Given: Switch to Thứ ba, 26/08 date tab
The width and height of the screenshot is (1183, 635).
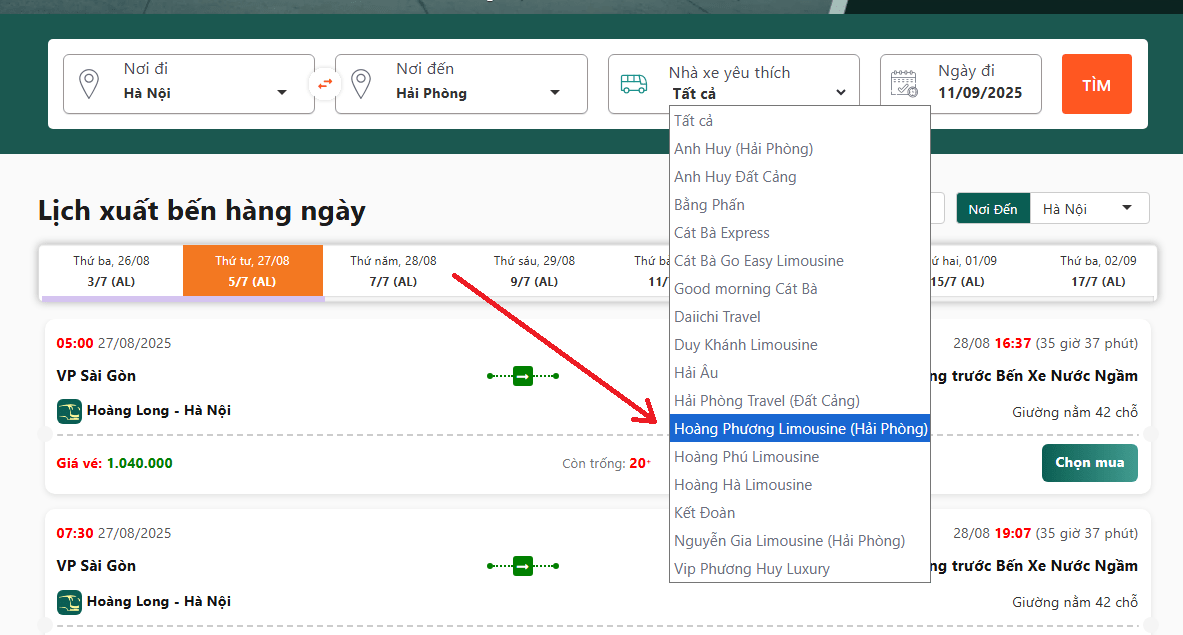Looking at the screenshot, I should tap(111, 271).
